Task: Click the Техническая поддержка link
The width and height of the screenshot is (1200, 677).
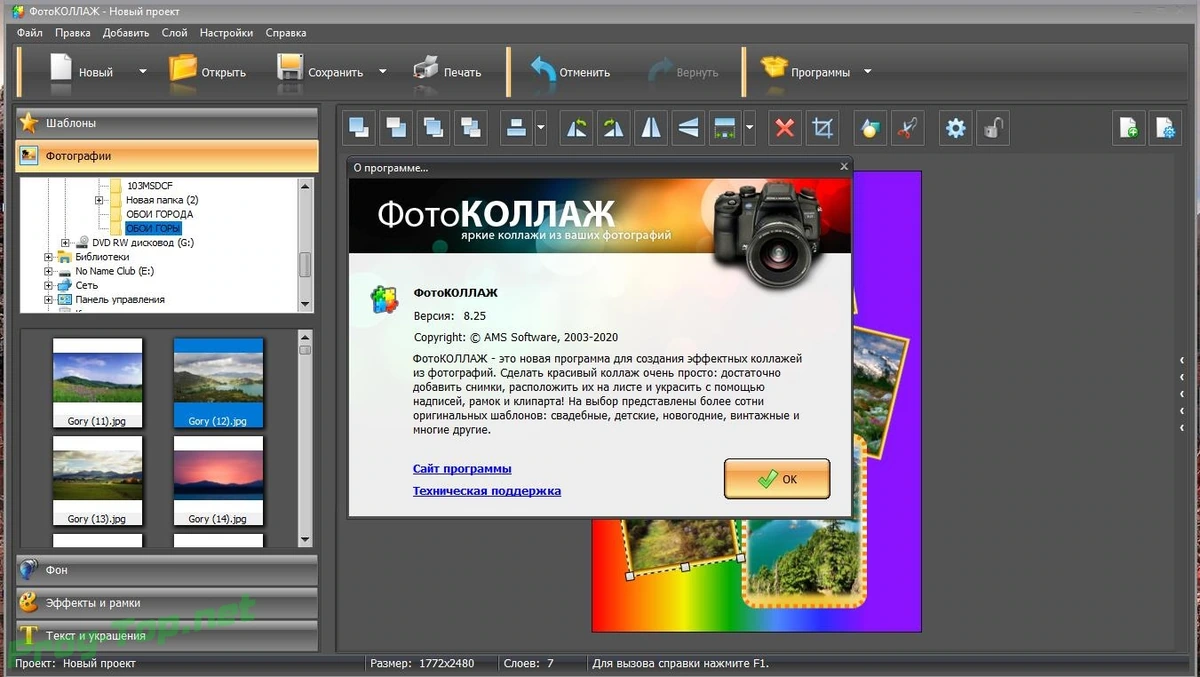Action: 487,491
